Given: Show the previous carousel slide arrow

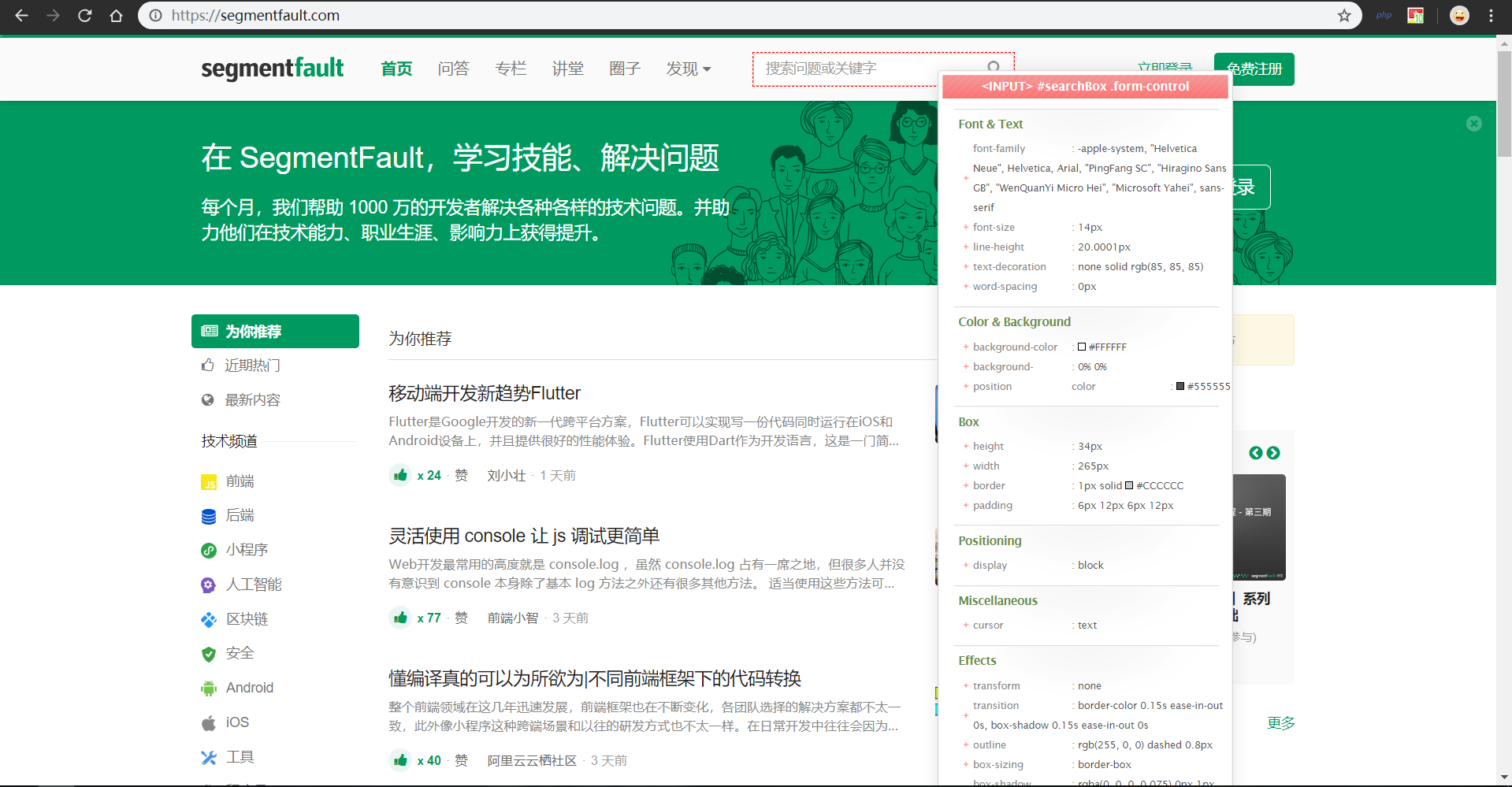Looking at the screenshot, I should click(x=1256, y=453).
